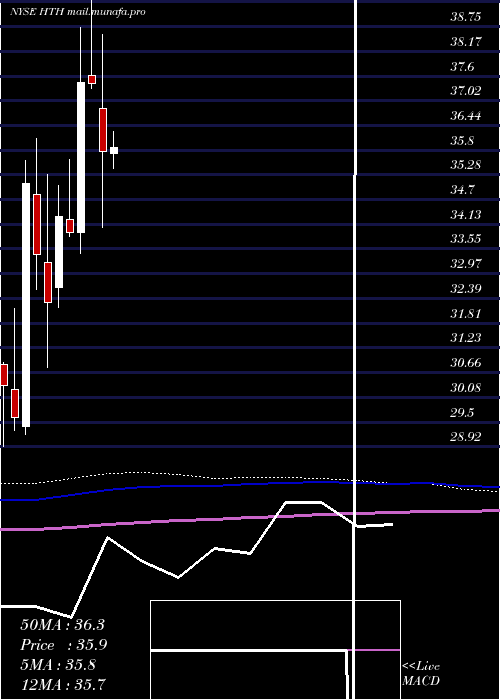Select the 30.66 price axis label
The height and width of the screenshot is (700, 500).
click(466, 363)
